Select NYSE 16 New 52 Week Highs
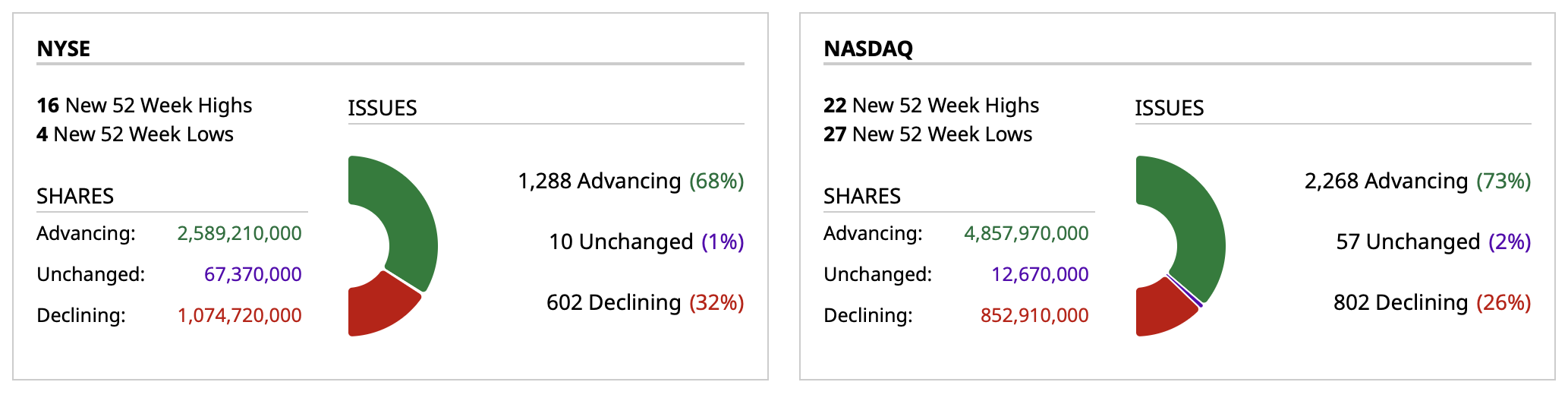Viewport: 1568px width, 401px height. [144, 106]
